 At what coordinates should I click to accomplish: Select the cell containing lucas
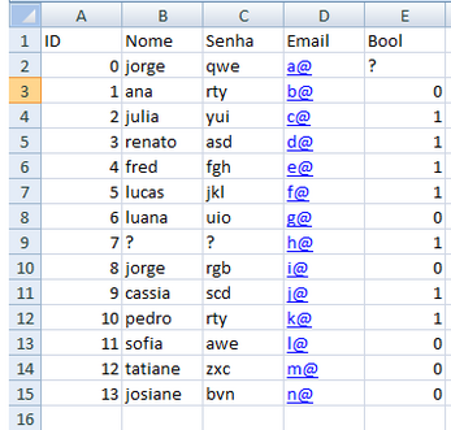(x=162, y=192)
